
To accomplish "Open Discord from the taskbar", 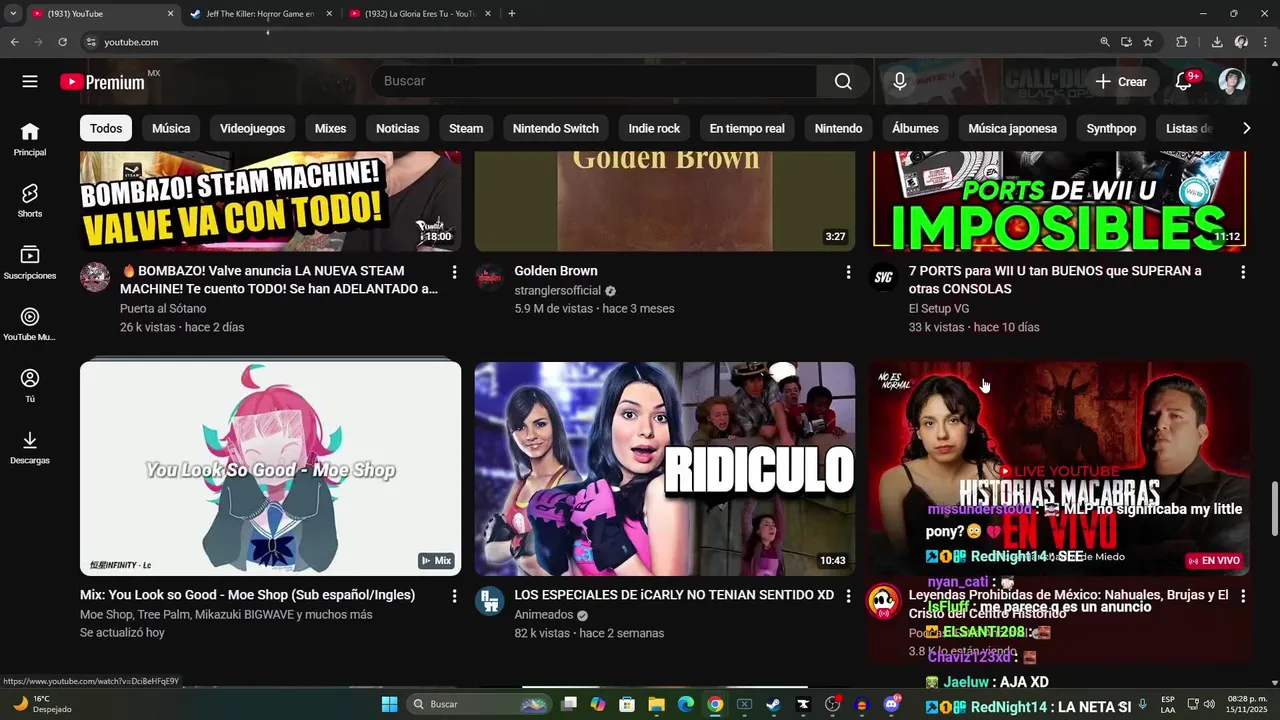I will click(891, 704).
